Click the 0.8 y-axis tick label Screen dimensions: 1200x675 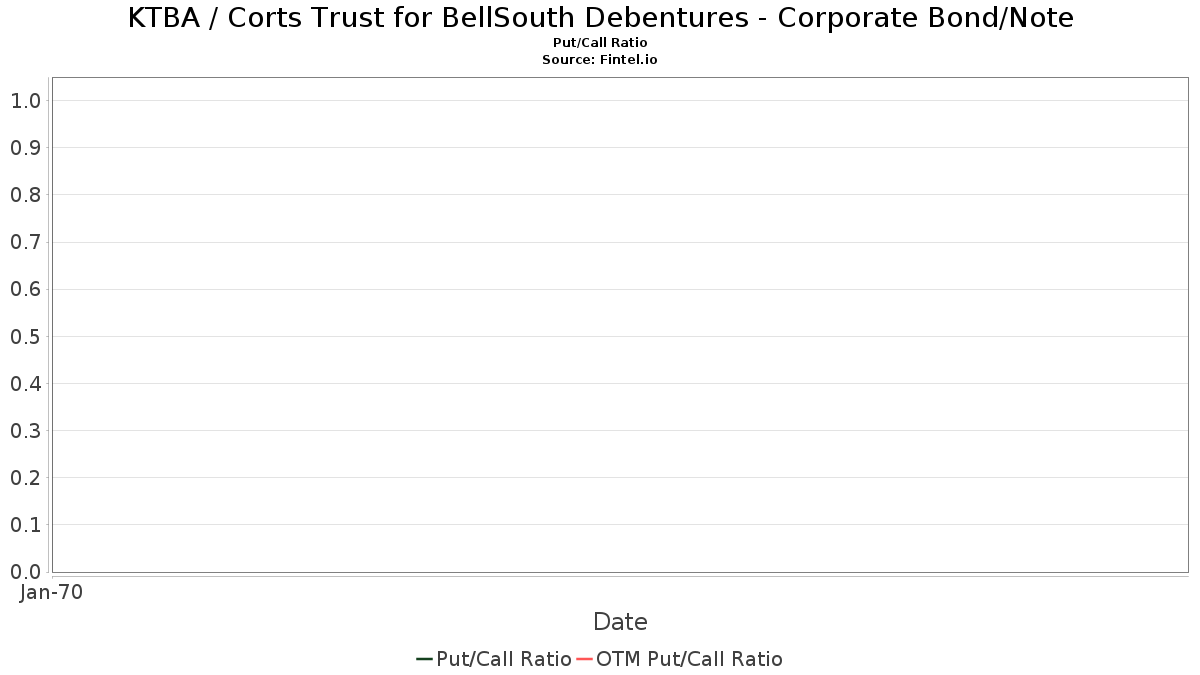pos(25,194)
